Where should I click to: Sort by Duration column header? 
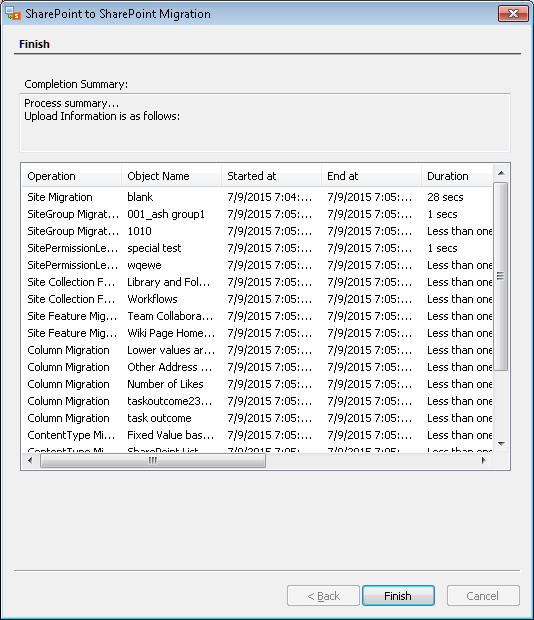point(457,176)
